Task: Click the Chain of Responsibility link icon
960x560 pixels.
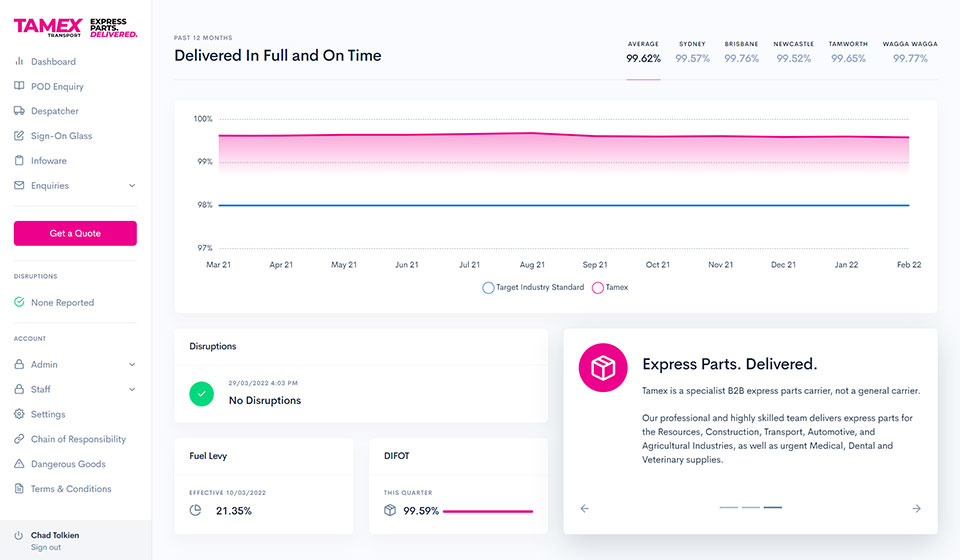Action: tap(19, 439)
